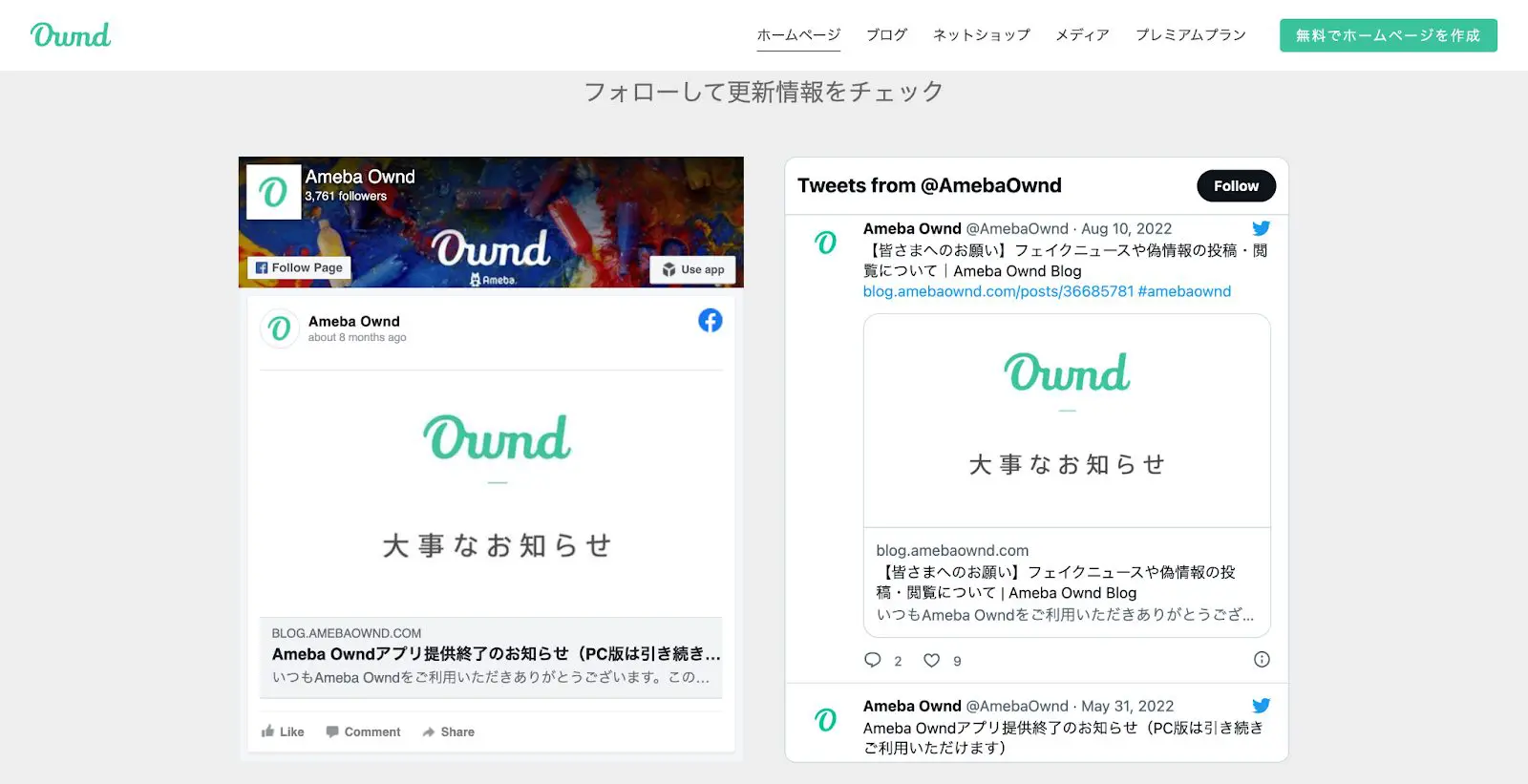Viewport: 1528px width, 784px height.
Task: Open Aug 10, 2022 tweet date
Action: 1126,229
